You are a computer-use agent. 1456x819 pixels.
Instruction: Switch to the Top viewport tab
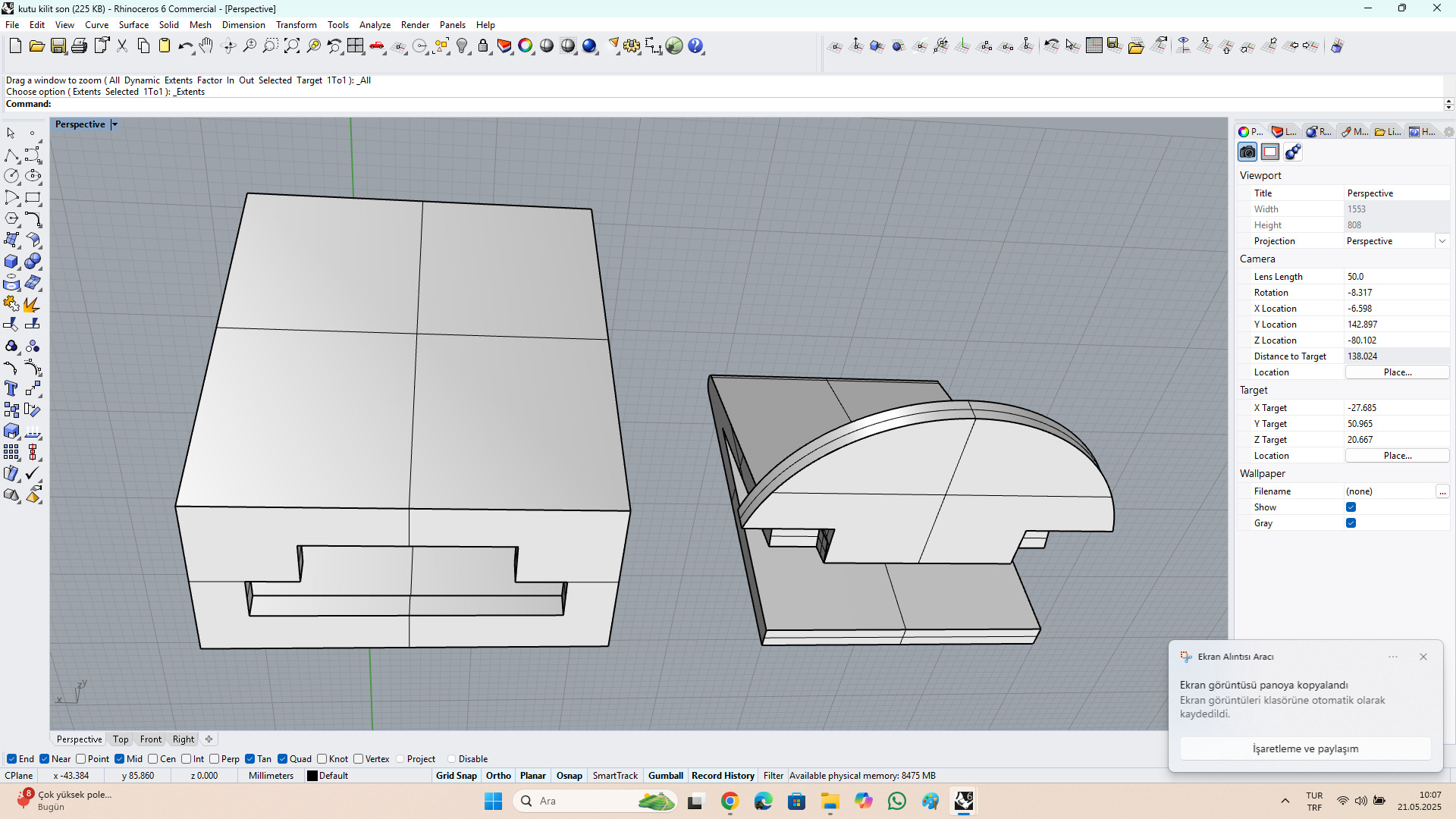[x=121, y=739]
